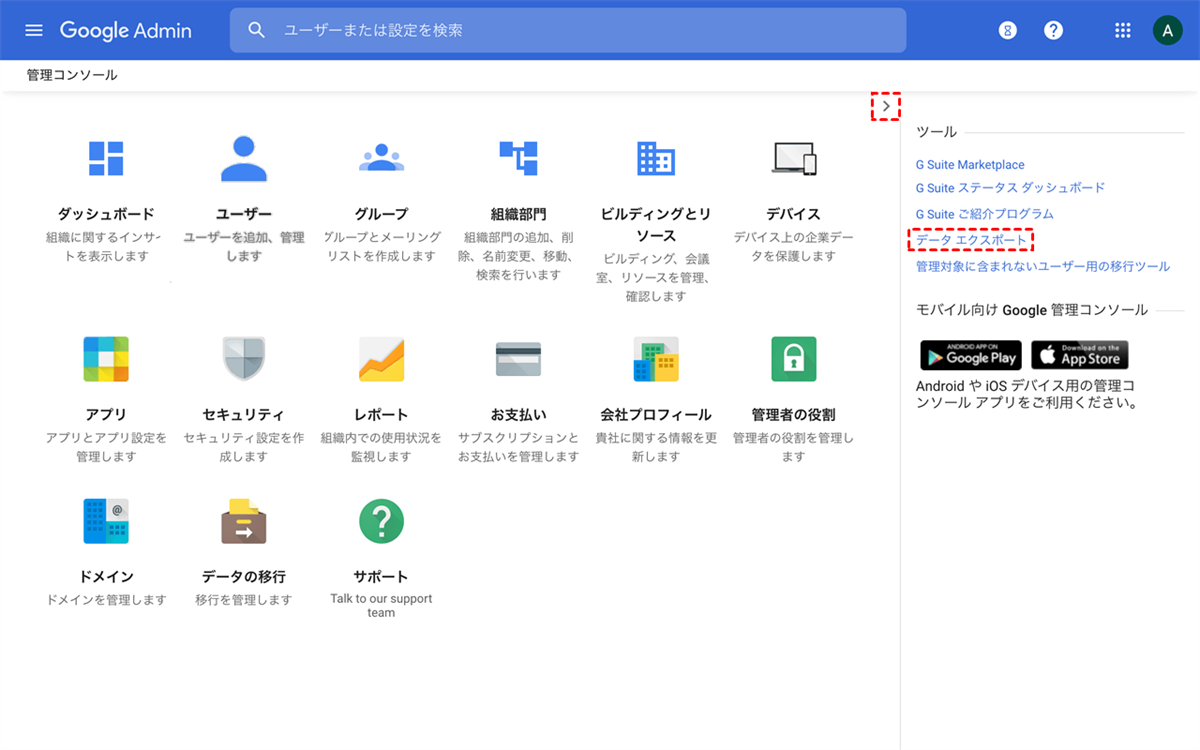Click the 管理コンソール breadcrumb
Viewport: 1200px width, 750px height.
click(x=72, y=75)
